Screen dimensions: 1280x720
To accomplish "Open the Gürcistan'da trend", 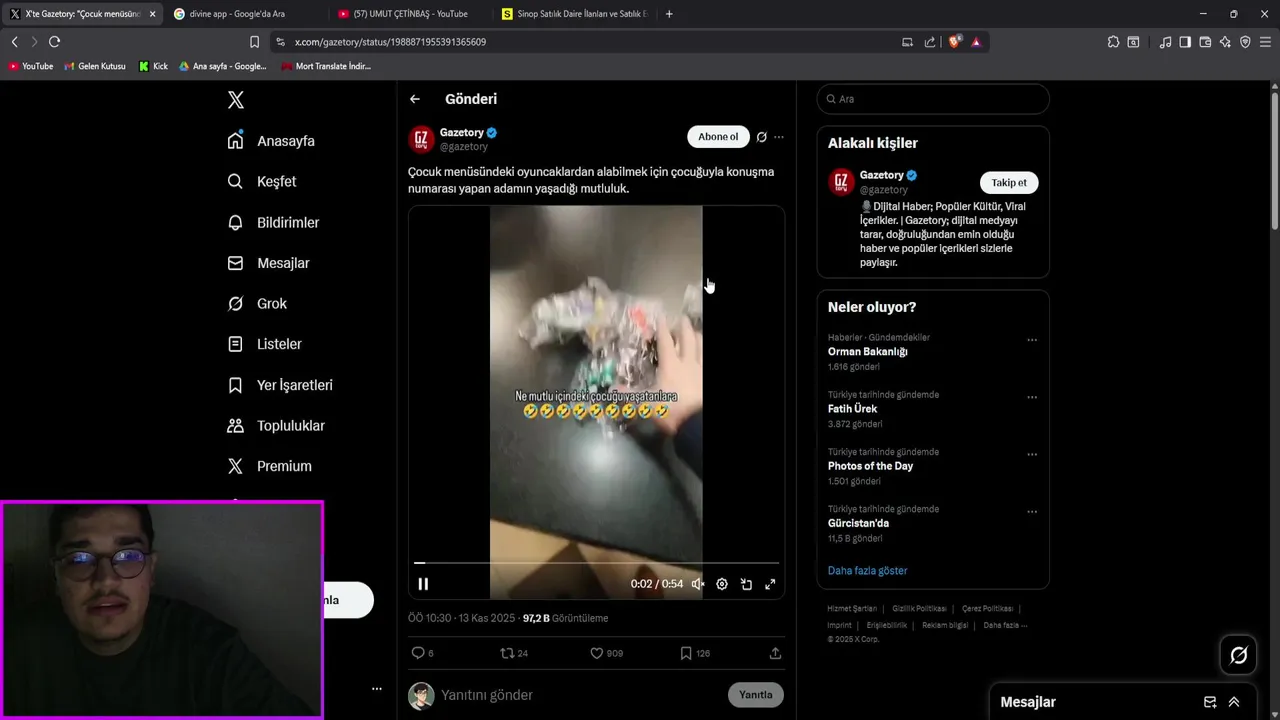I will click(x=858, y=523).
